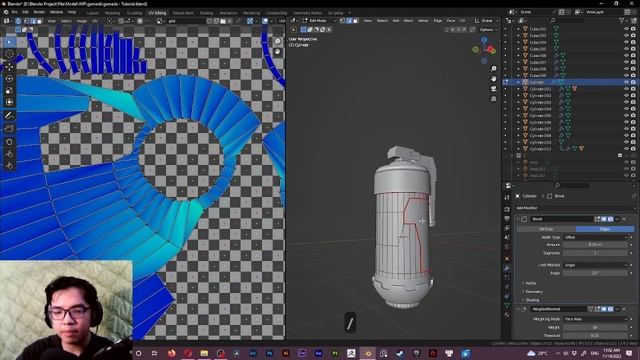
Task: Toggle Bevel modifier viewport display
Action: coord(604,219)
